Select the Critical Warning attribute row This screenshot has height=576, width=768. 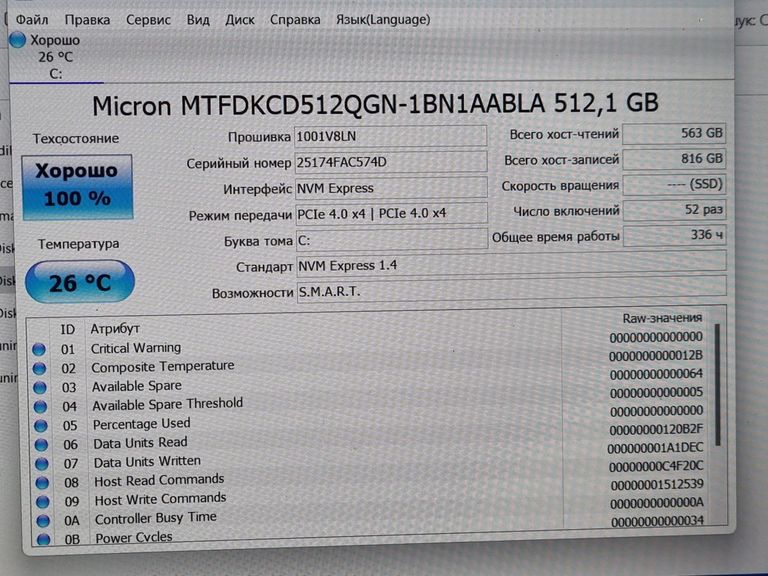367,345
